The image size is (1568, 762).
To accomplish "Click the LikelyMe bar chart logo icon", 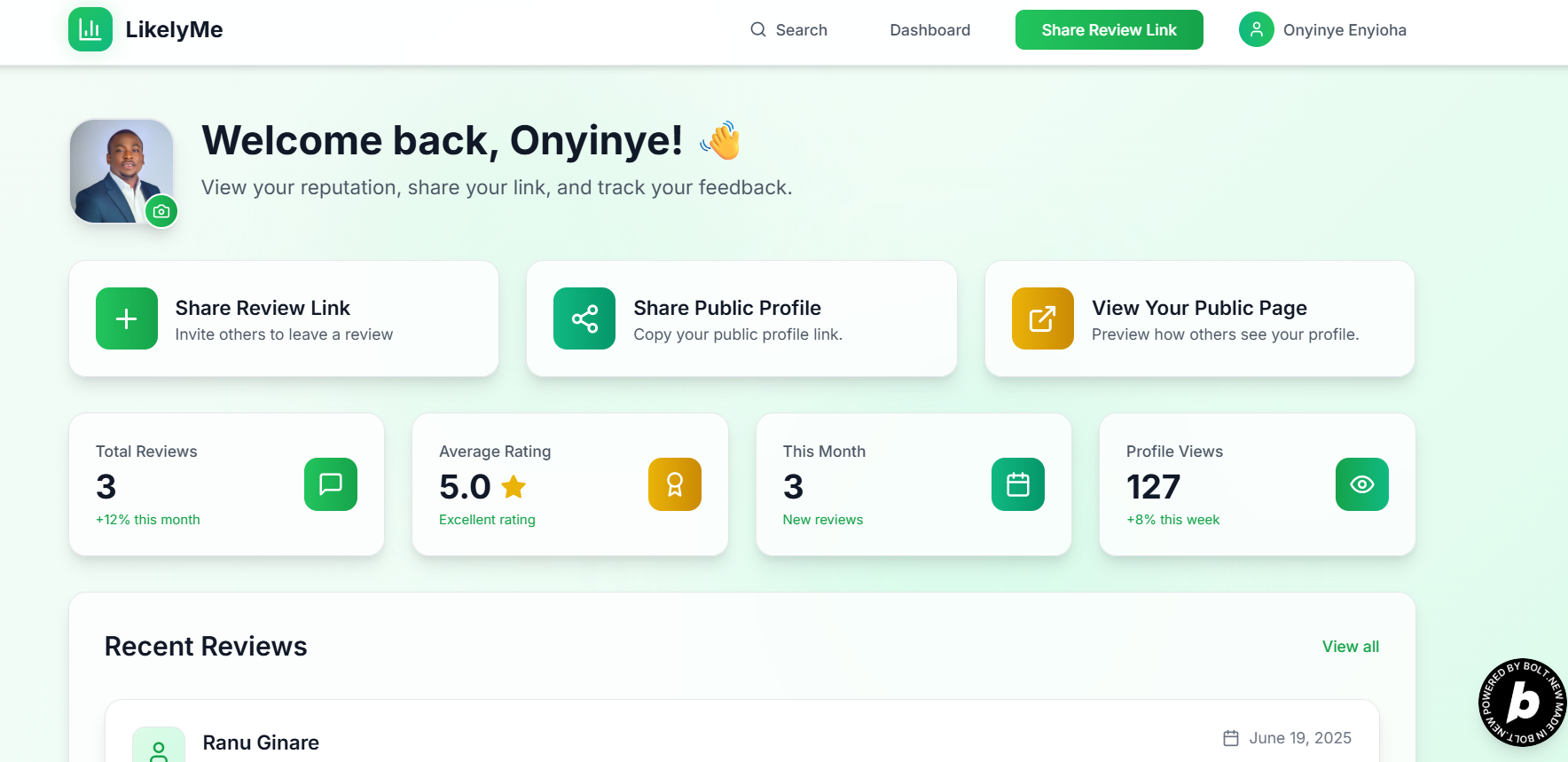I will point(90,29).
